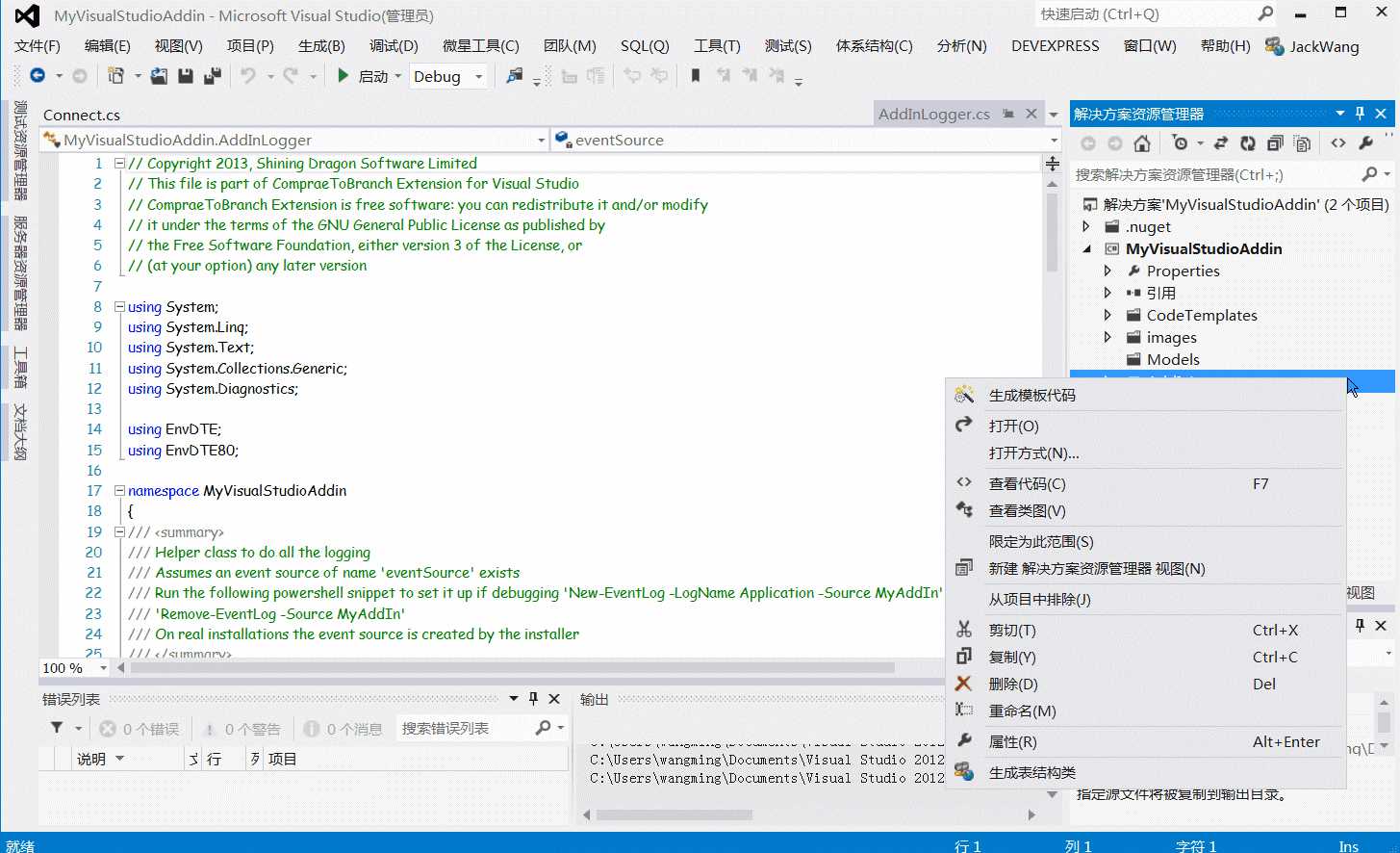This screenshot has height=853, width=1400.
Task: Toggle the 0 个警告 warnings filter
Action: click(x=242, y=729)
